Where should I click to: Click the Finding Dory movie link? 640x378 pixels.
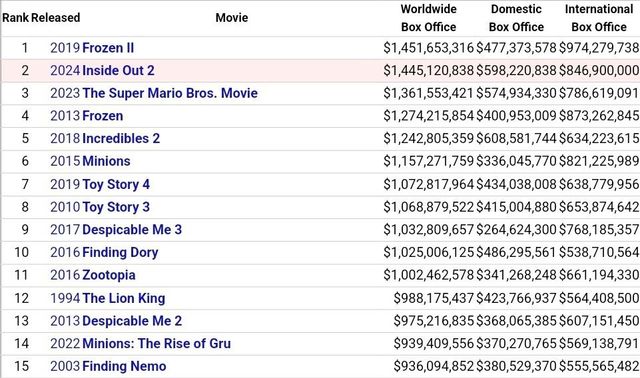120,252
